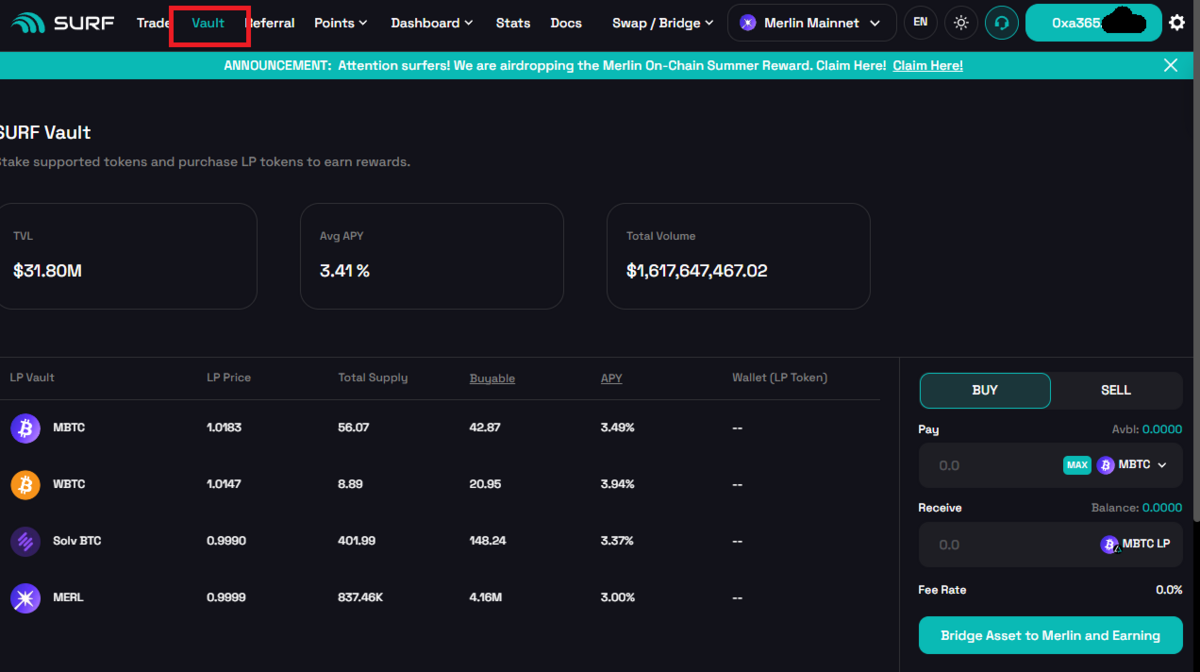Open headset support icon
1200x672 pixels.
pyautogui.click(x=1001, y=22)
